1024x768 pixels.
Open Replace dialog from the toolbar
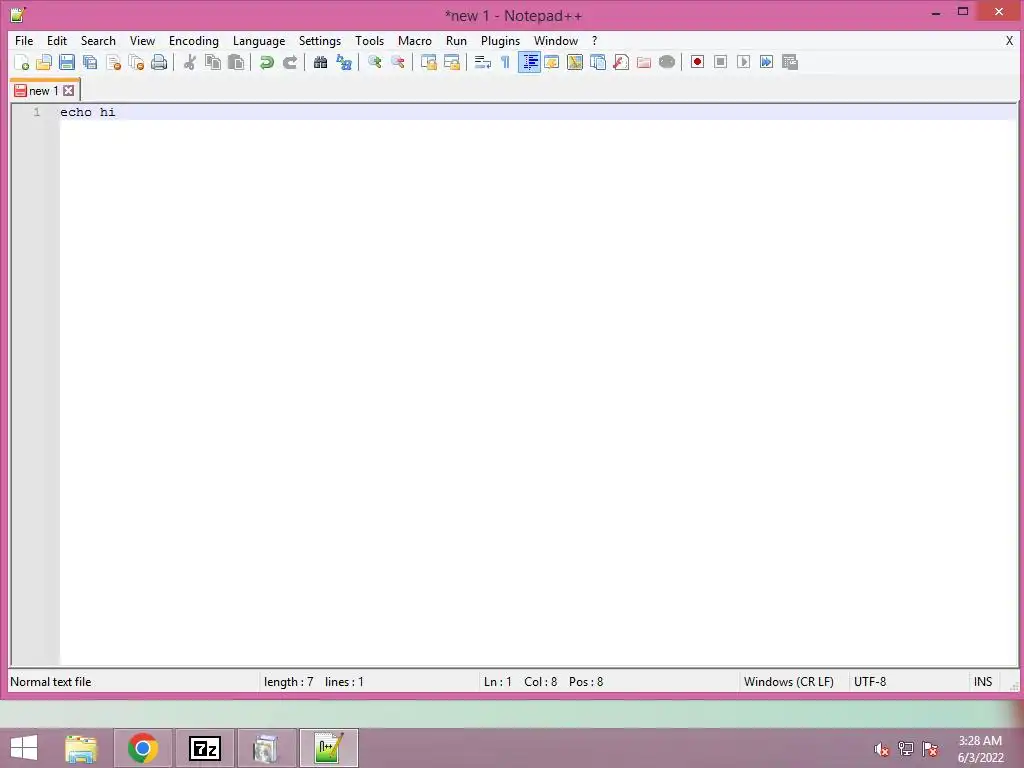[344, 62]
